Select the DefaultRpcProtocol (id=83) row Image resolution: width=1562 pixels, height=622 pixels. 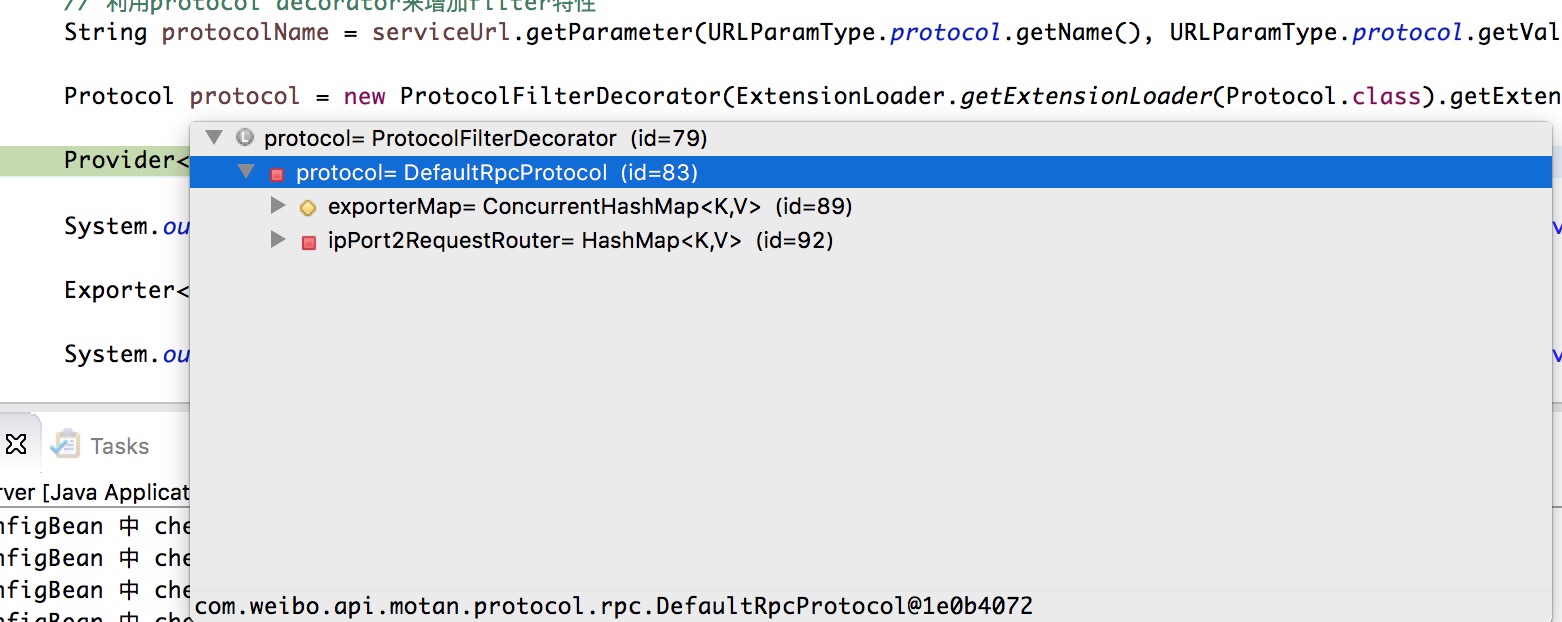pos(497,173)
